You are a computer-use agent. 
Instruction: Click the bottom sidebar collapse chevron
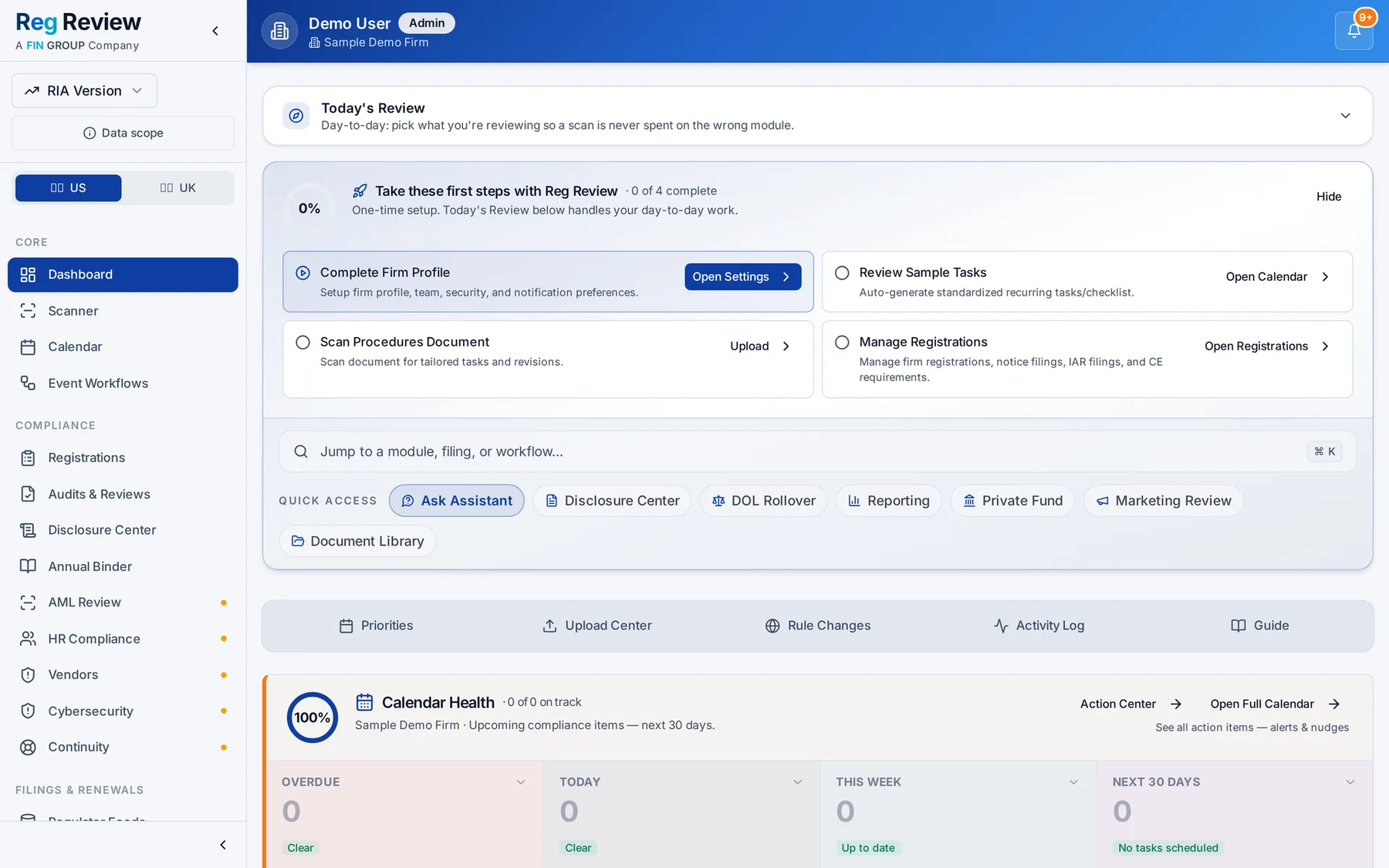click(223, 845)
